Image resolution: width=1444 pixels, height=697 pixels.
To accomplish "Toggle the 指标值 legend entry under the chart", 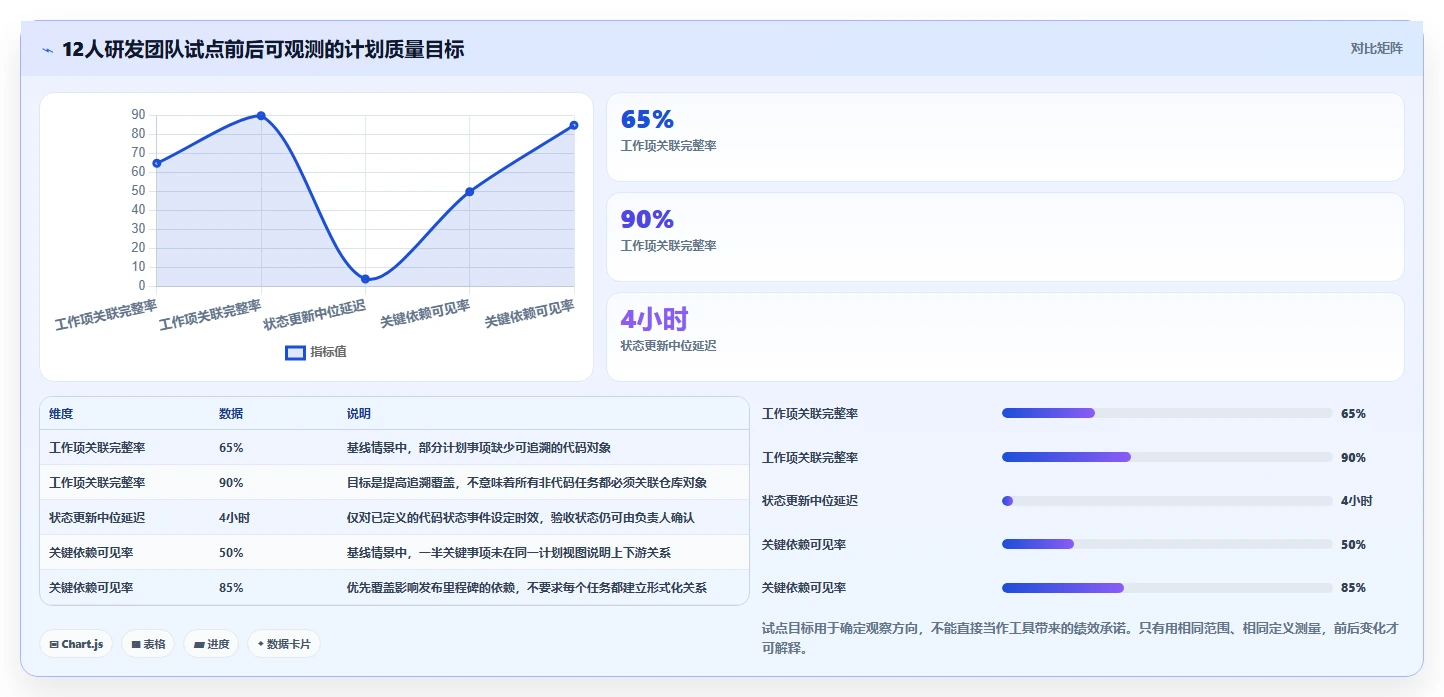I will click(316, 352).
